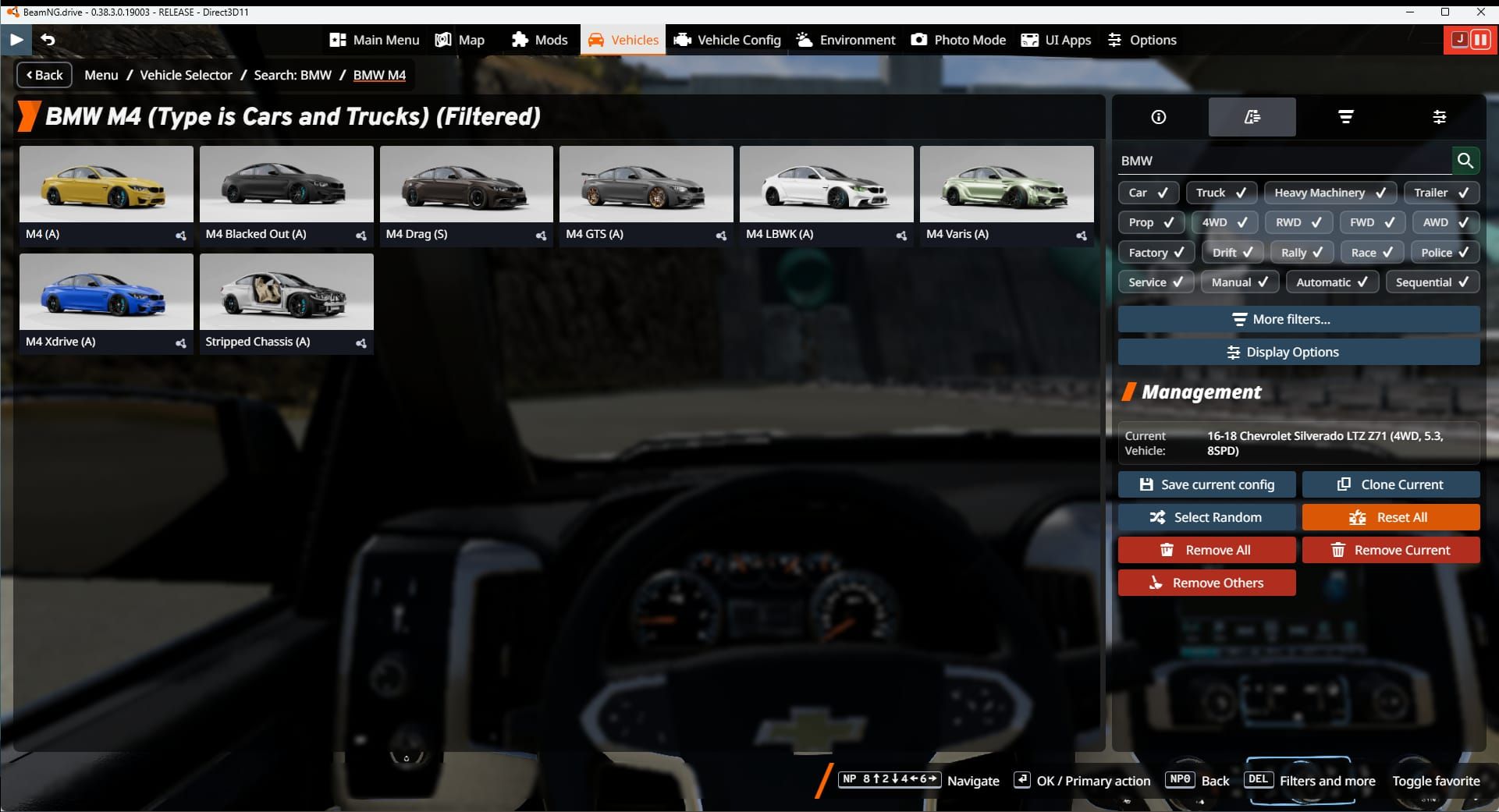Click the compare icon on Stripped Chassis thumbnail
Image resolution: width=1499 pixels, height=812 pixels.
361,342
